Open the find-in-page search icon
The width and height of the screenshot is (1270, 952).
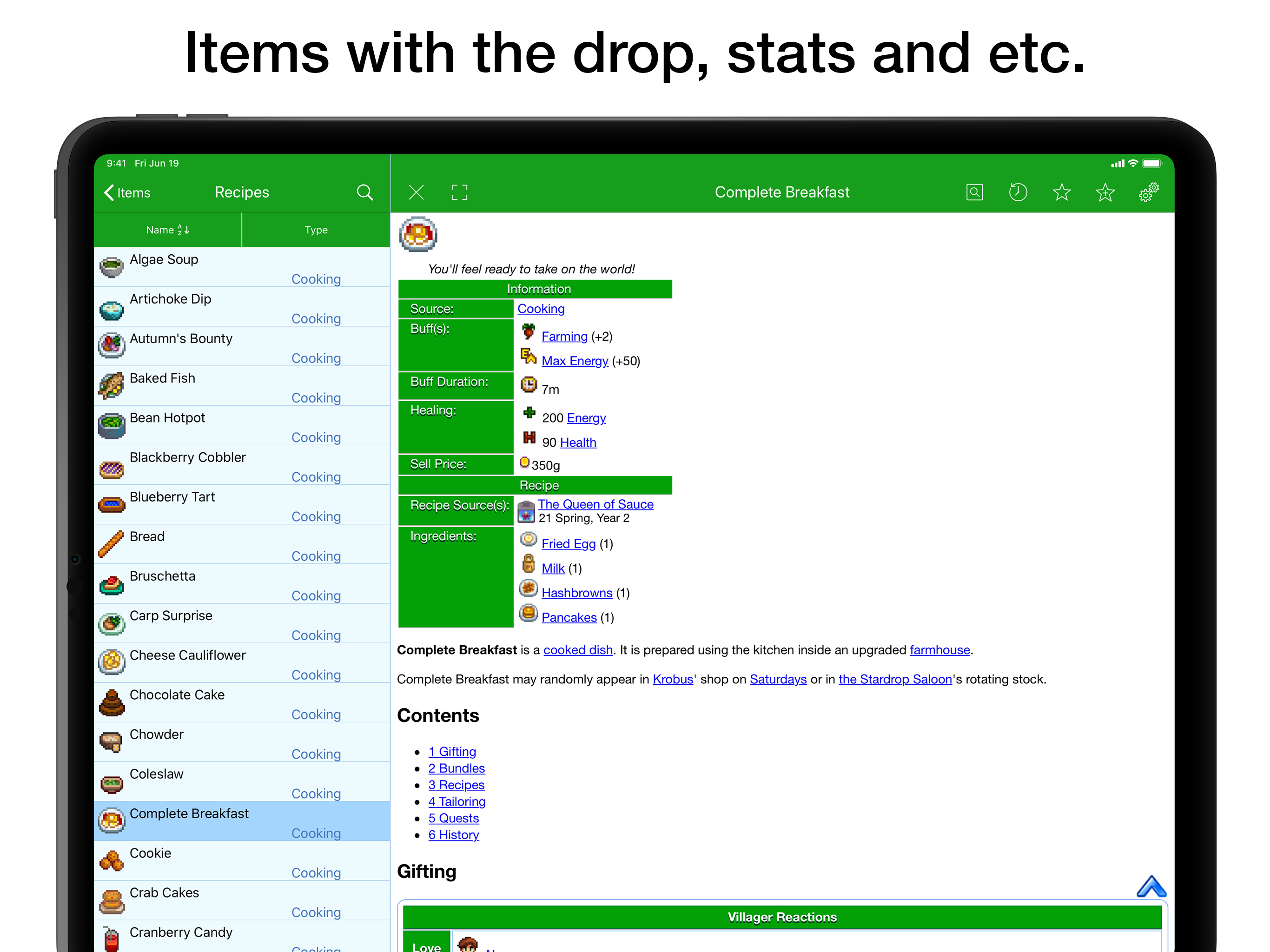tap(974, 192)
